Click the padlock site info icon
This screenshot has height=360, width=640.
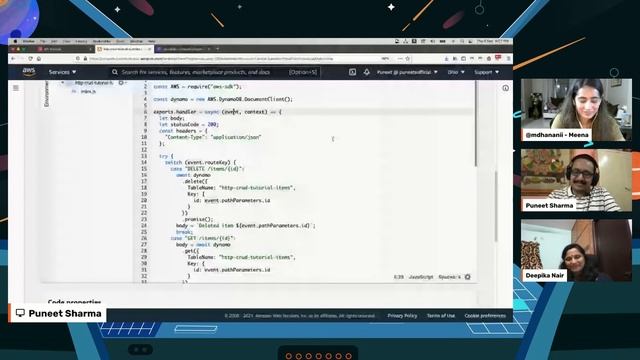coord(85,59)
